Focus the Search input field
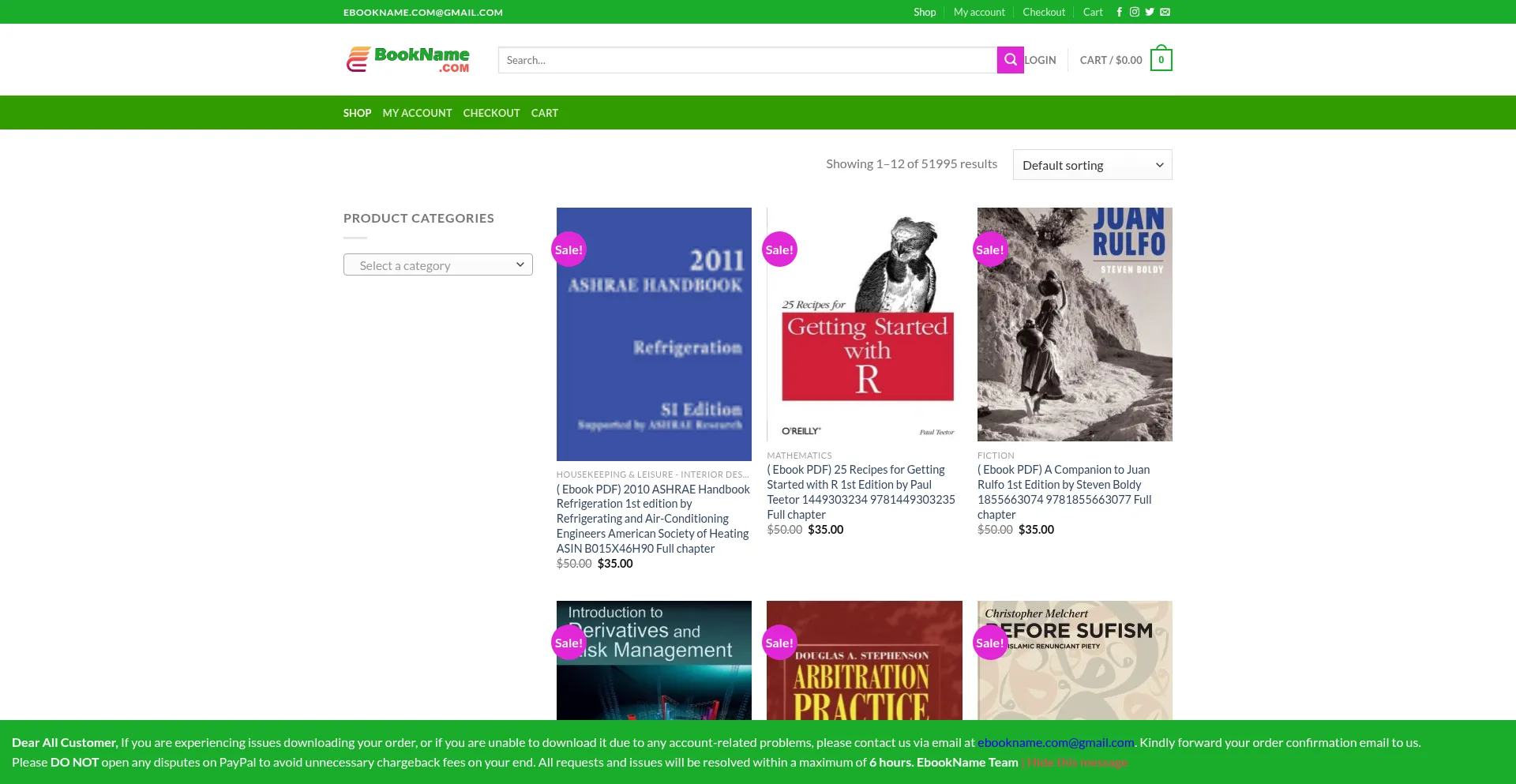The image size is (1516, 784). [747, 60]
